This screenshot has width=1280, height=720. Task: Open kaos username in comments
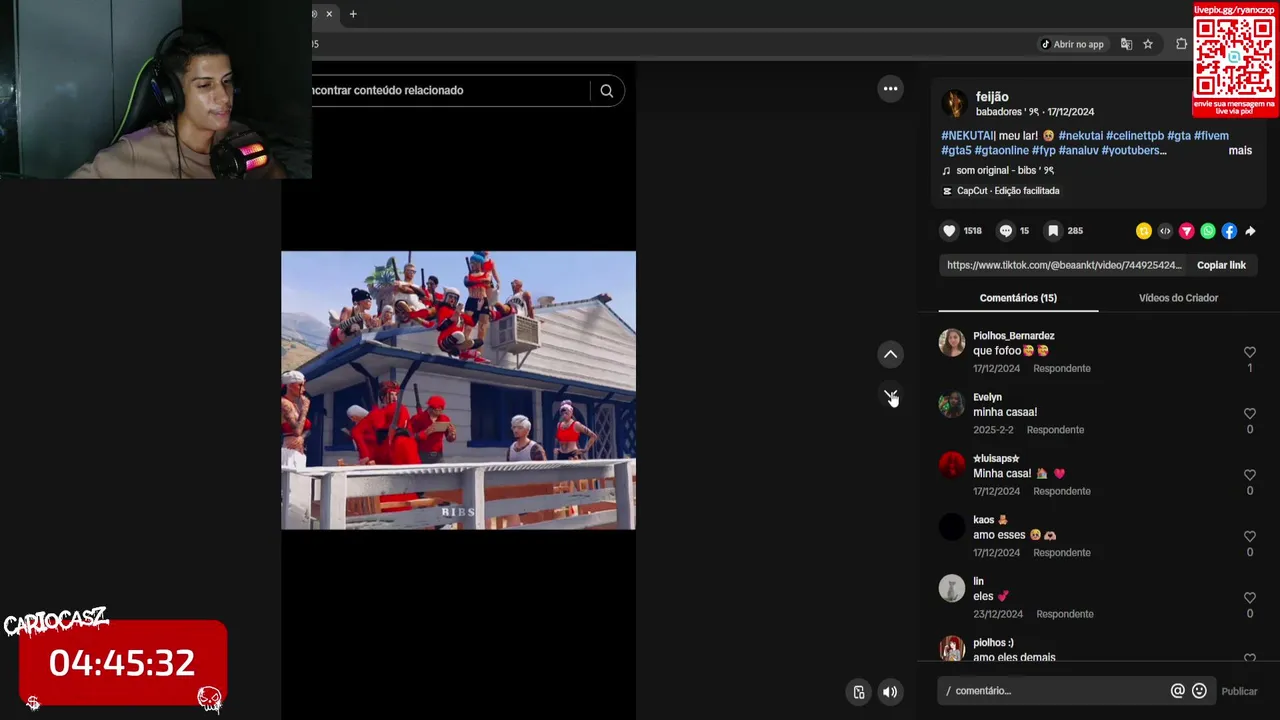pyautogui.click(x=984, y=520)
